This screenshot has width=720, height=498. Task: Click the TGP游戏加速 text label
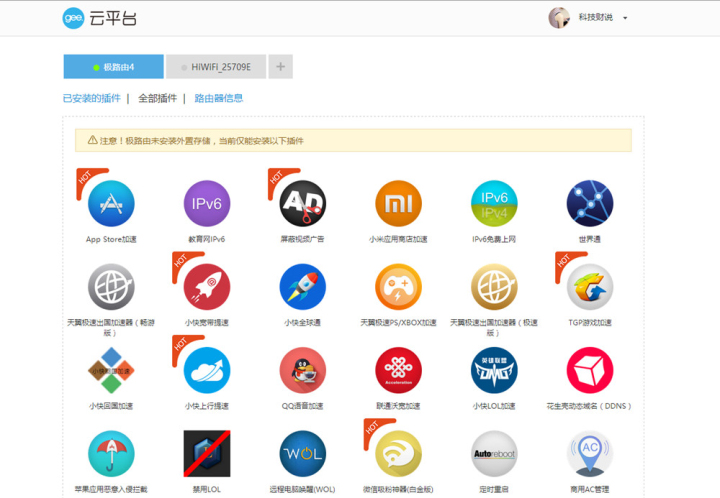(x=590, y=323)
